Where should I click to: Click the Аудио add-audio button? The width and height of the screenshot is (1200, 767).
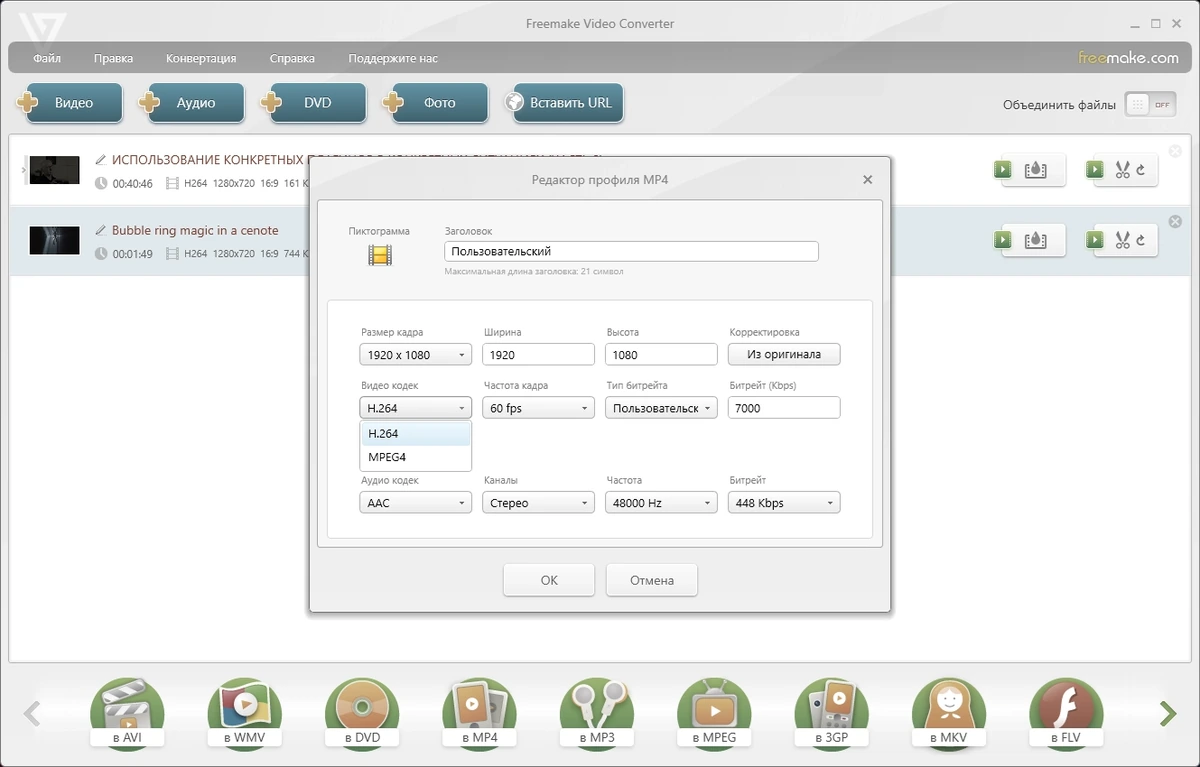(192, 103)
